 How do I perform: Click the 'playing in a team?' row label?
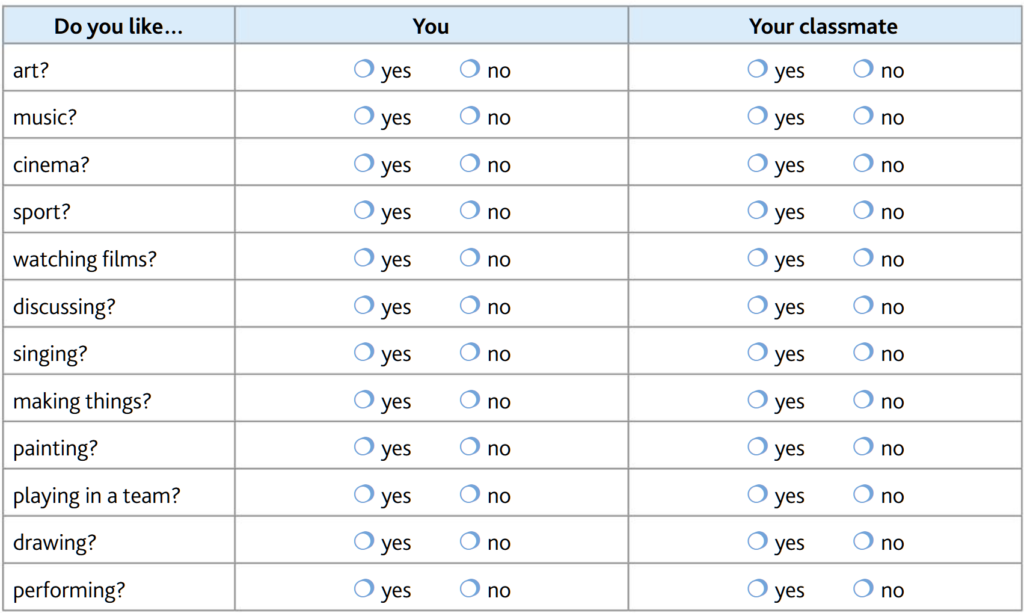pyautogui.click(x=96, y=496)
